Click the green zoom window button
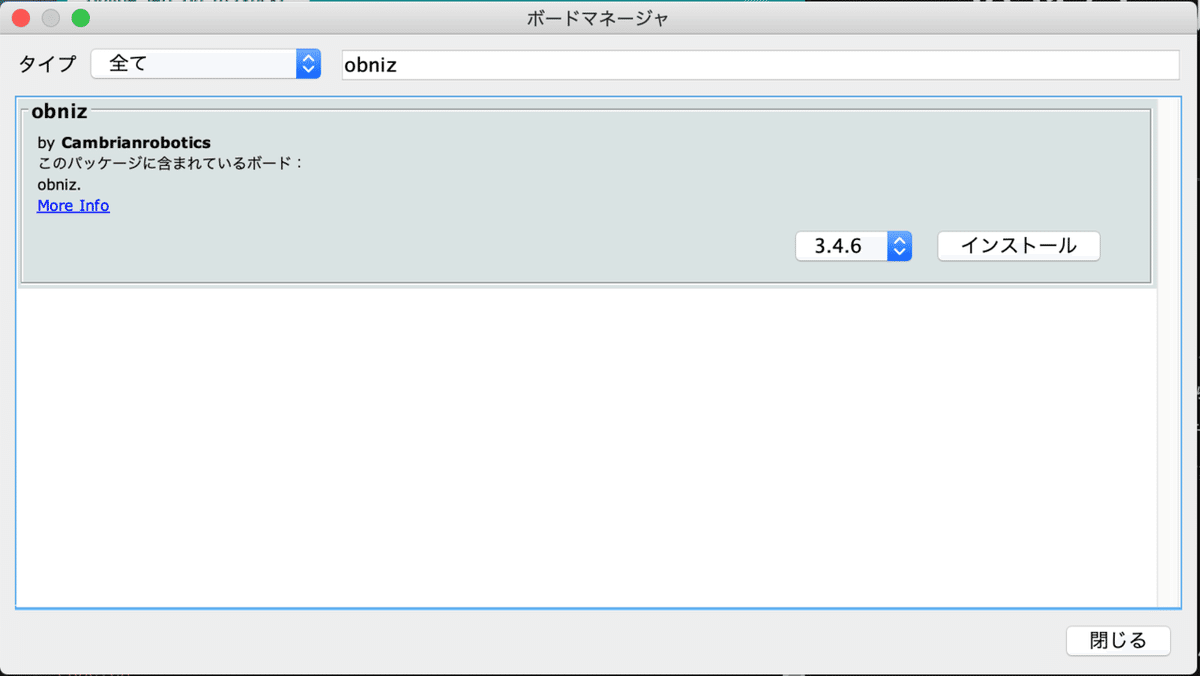This screenshot has width=1200, height=676. [80, 18]
